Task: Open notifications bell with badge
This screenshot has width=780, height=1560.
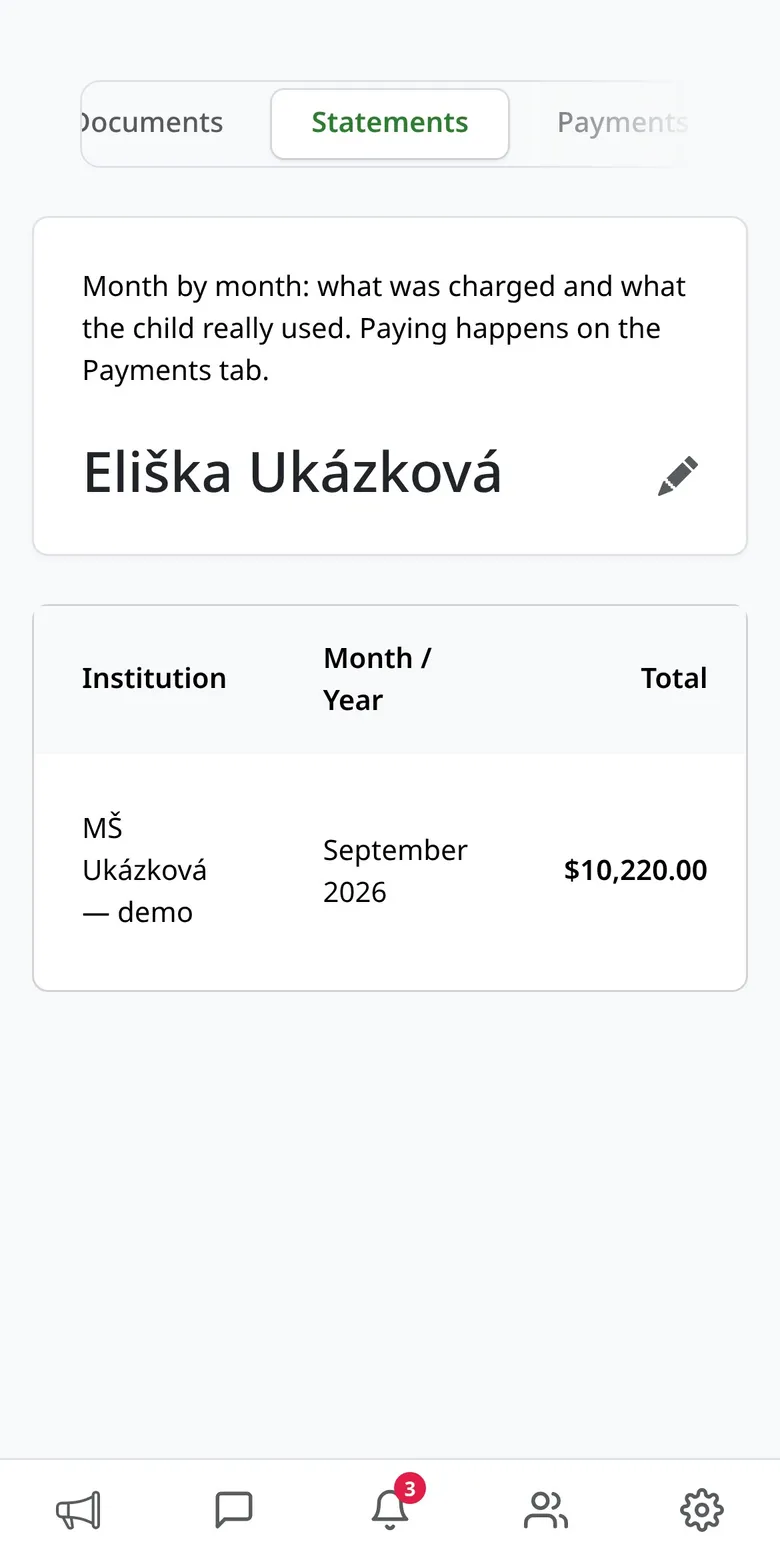Action: point(390,1510)
